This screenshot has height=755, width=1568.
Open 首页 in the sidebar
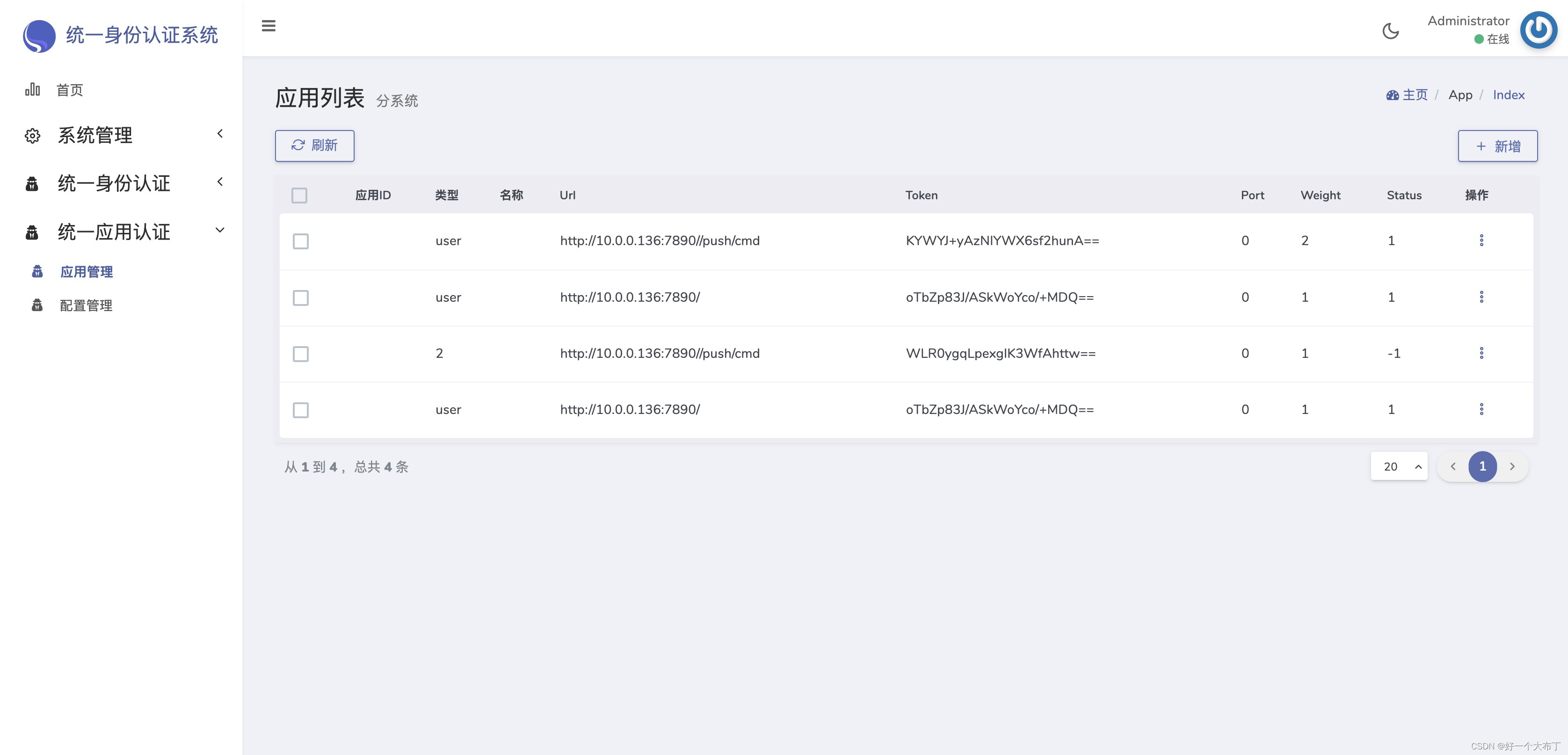click(69, 90)
